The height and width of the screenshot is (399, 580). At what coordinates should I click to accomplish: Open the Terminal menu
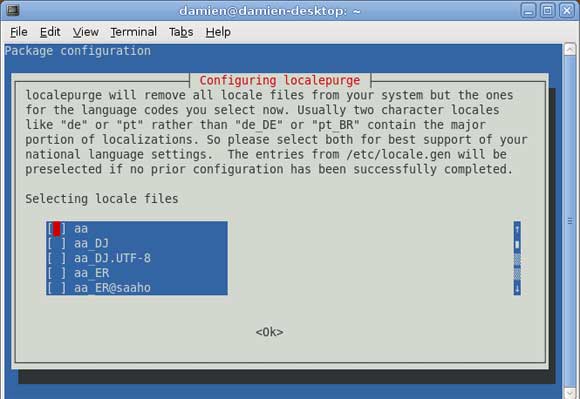134,32
